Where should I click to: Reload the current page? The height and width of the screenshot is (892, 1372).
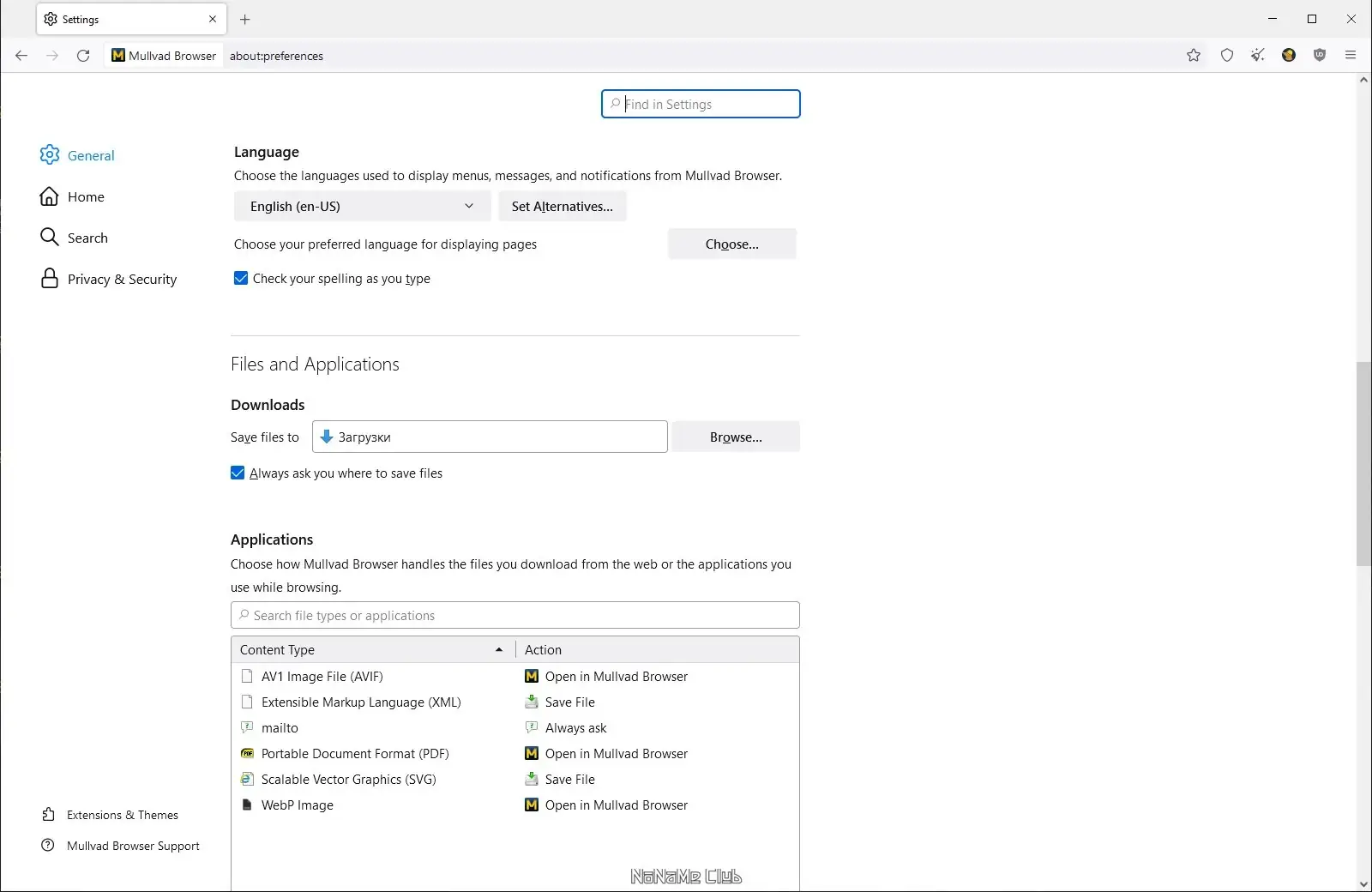tap(83, 56)
